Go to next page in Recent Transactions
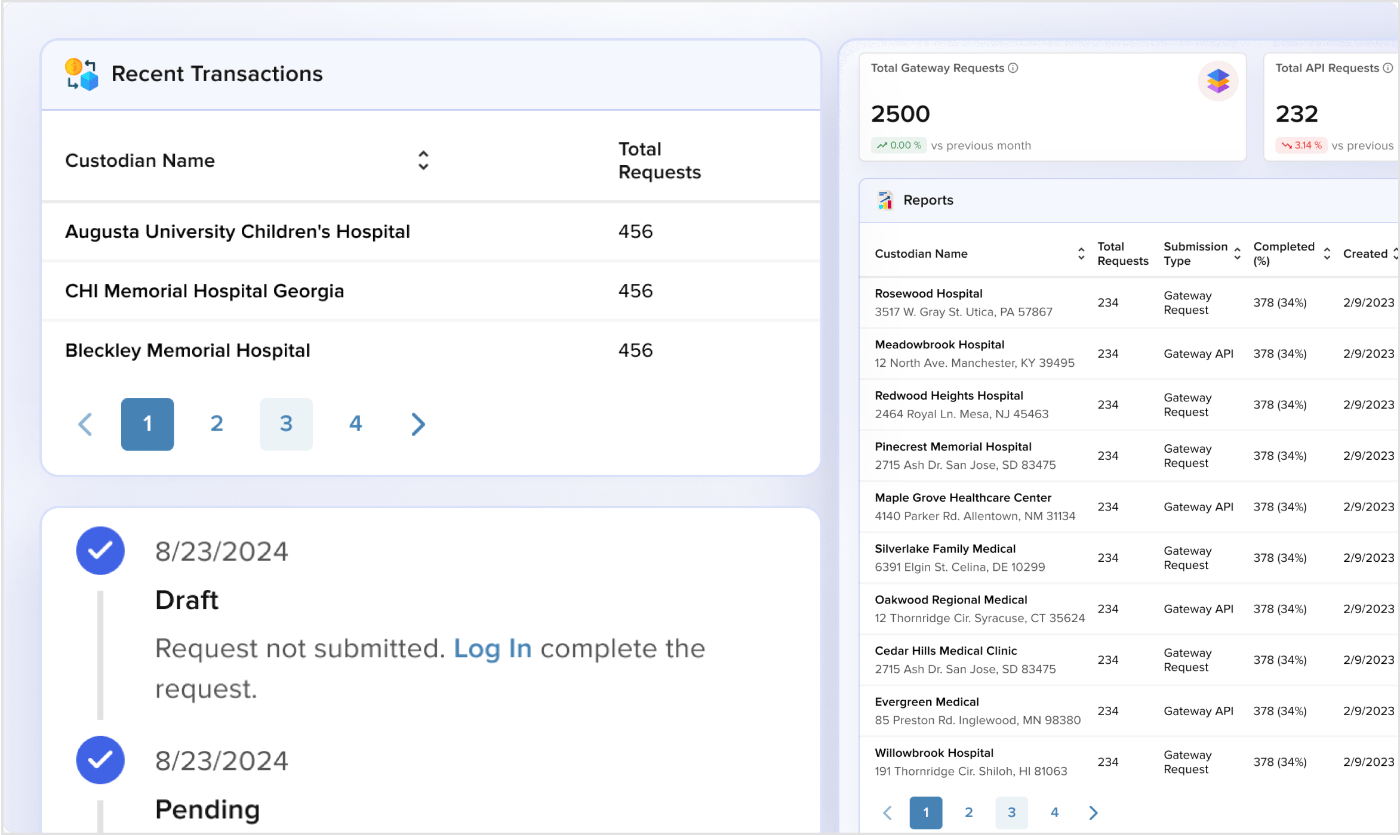Viewport: 1400px width, 835px height. pyautogui.click(x=418, y=424)
